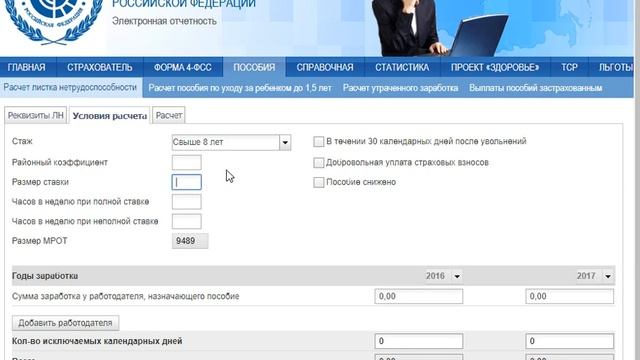Open the ТСР menu item
Screen dimensions: 640x360
click(569, 67)
